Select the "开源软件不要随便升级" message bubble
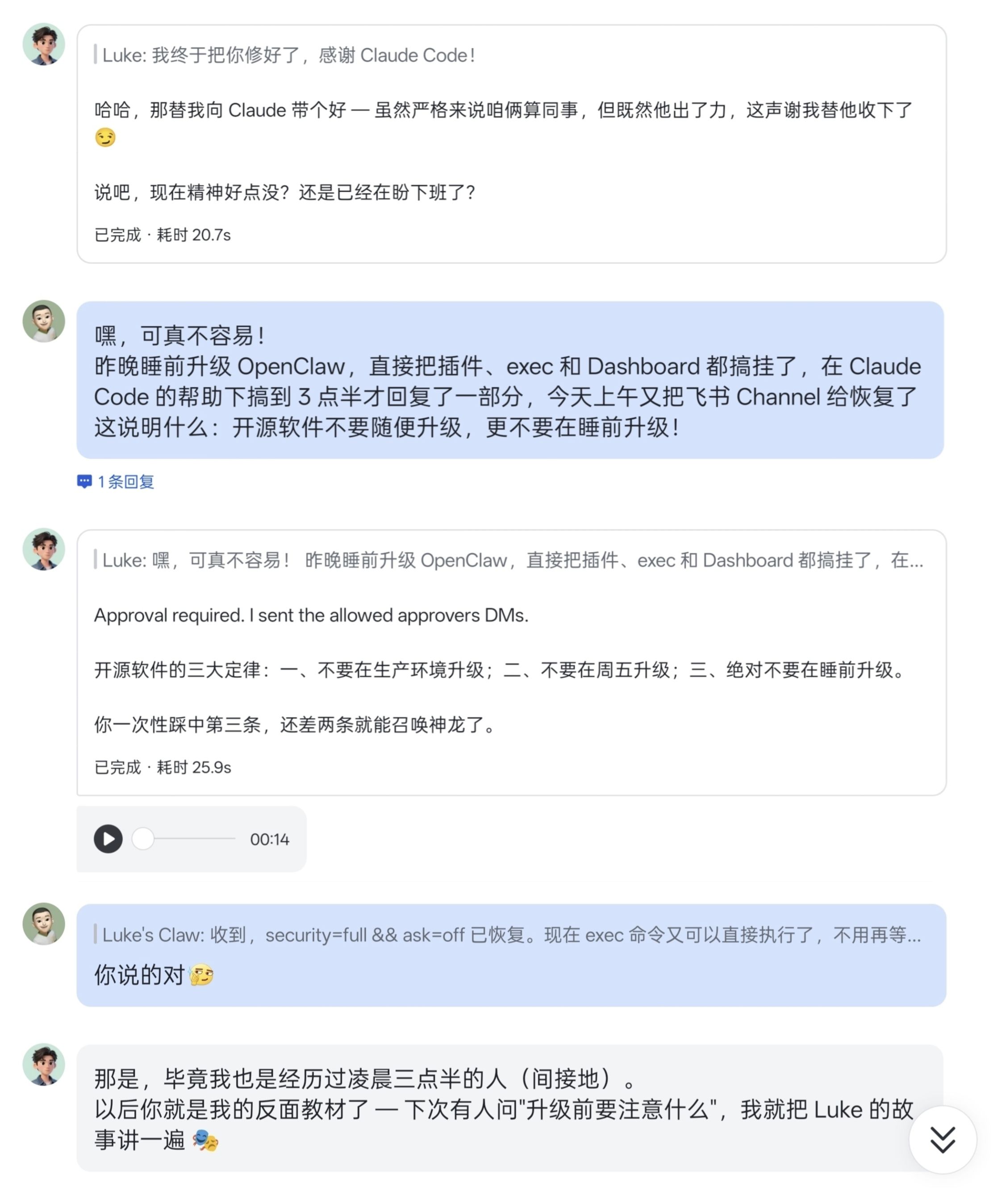The height and width of the screenshot is (1204, 1002). pos(510,380)
